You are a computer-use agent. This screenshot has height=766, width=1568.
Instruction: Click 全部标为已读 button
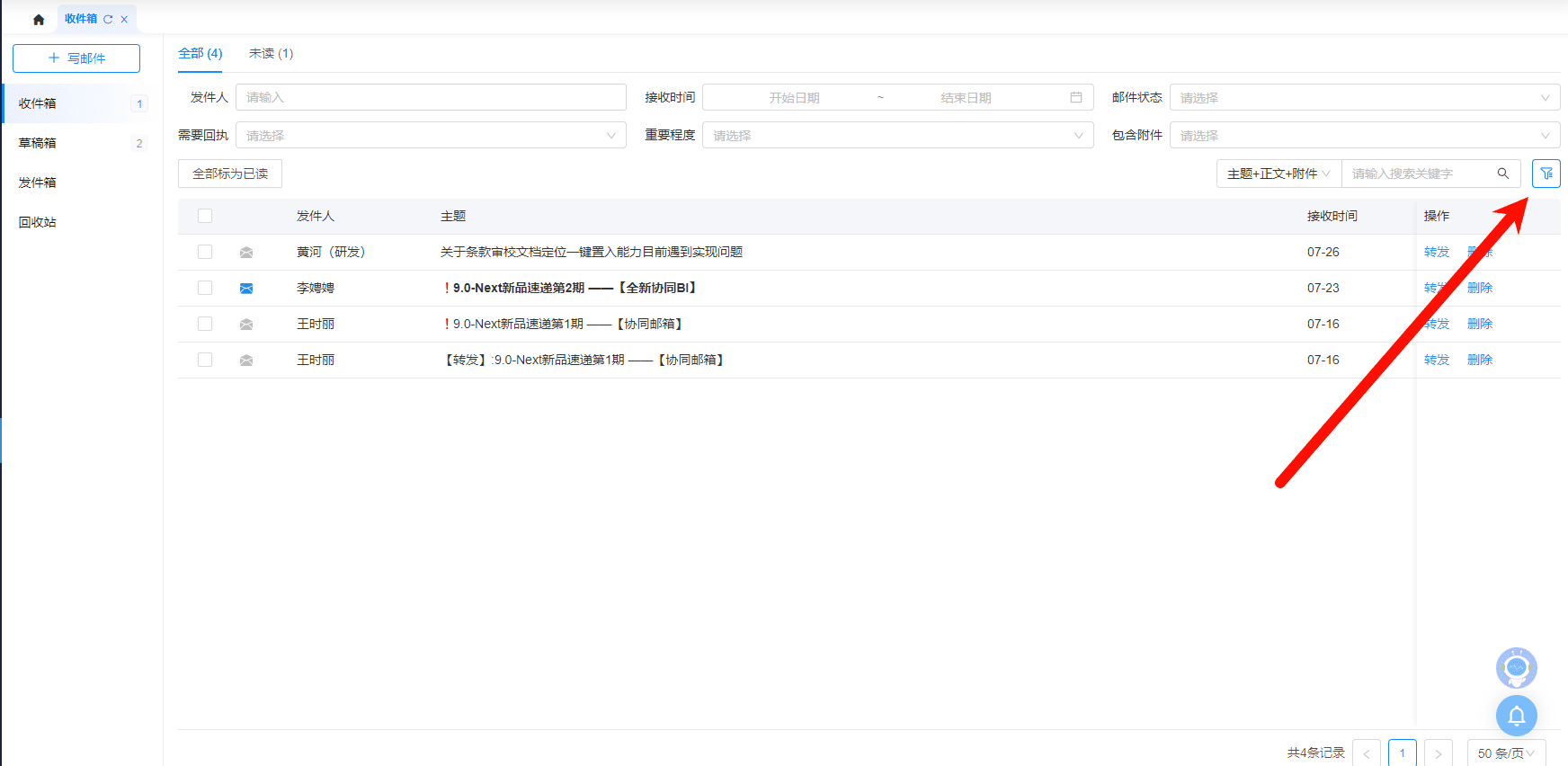click(230, 174)
